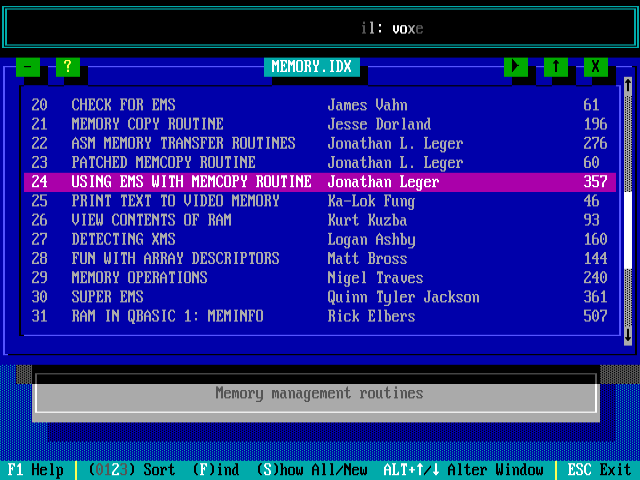Image resolution: width=640 pixels, height=480 pixels.
Task: Open help with the green question mark button
Action: click(x=67, y=66)
